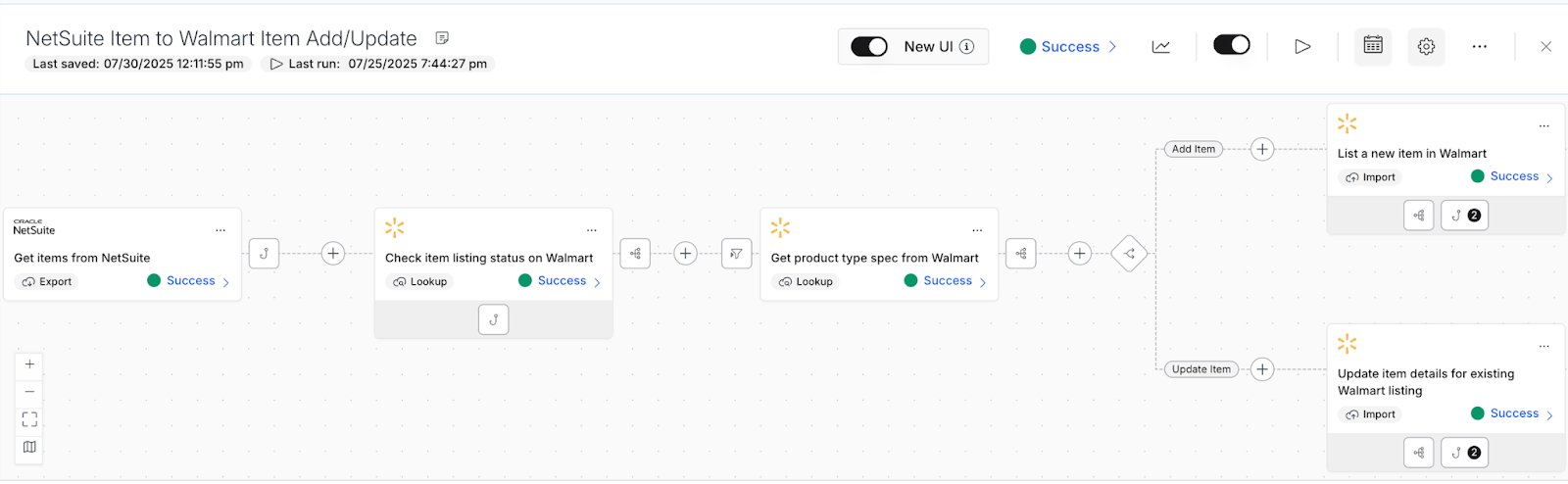Image resolution: width=1568 pixels, height=484 pixels.
Task: Add step before the branch router
Action: (1080, 254)
